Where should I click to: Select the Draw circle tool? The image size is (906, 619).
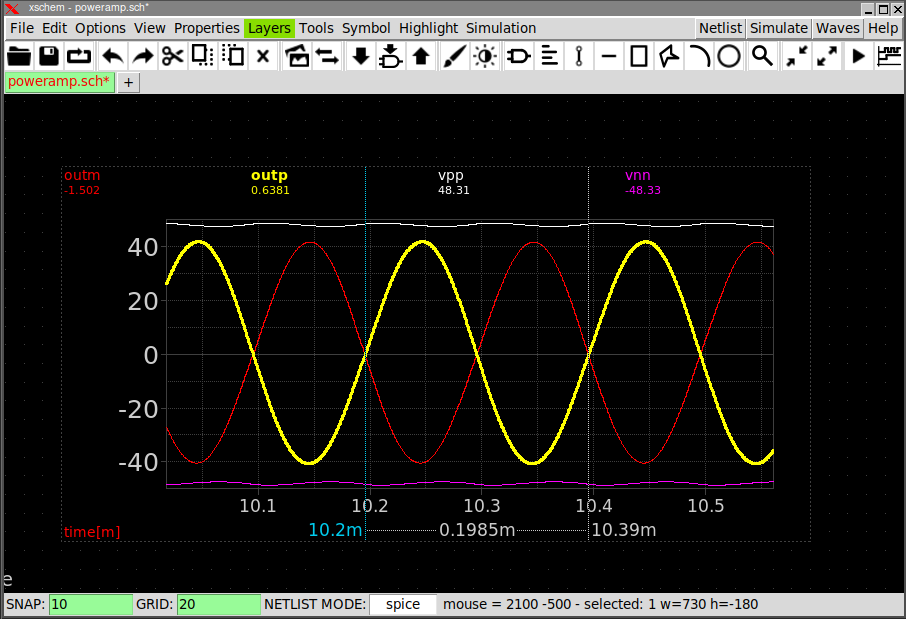point(729,56)
